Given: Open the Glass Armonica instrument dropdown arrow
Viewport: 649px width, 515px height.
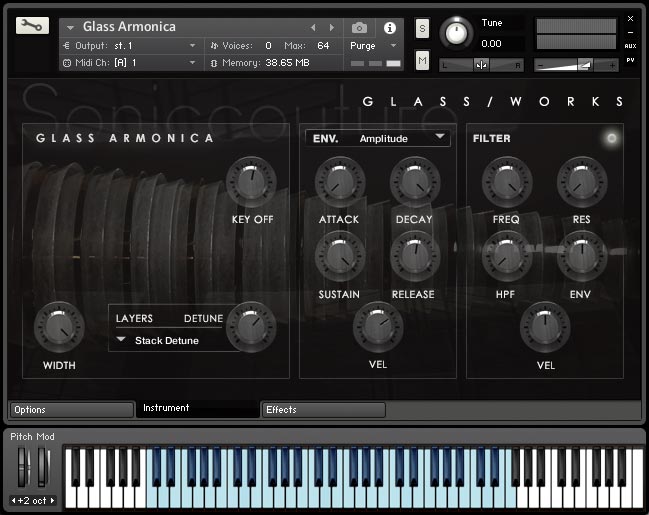Looking at the screenshot, I should click(x=70, y=28).
